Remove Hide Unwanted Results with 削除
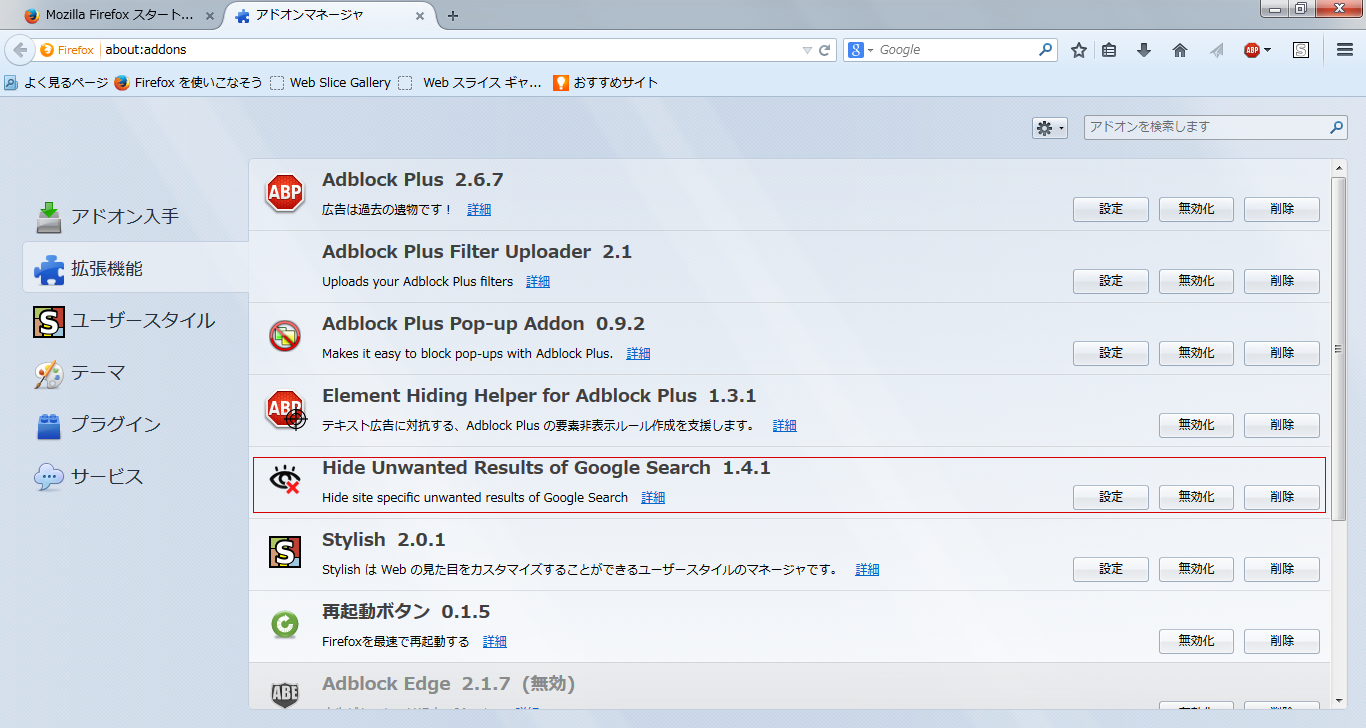This screenshot has width=1366, height=728. [1282, 497]
